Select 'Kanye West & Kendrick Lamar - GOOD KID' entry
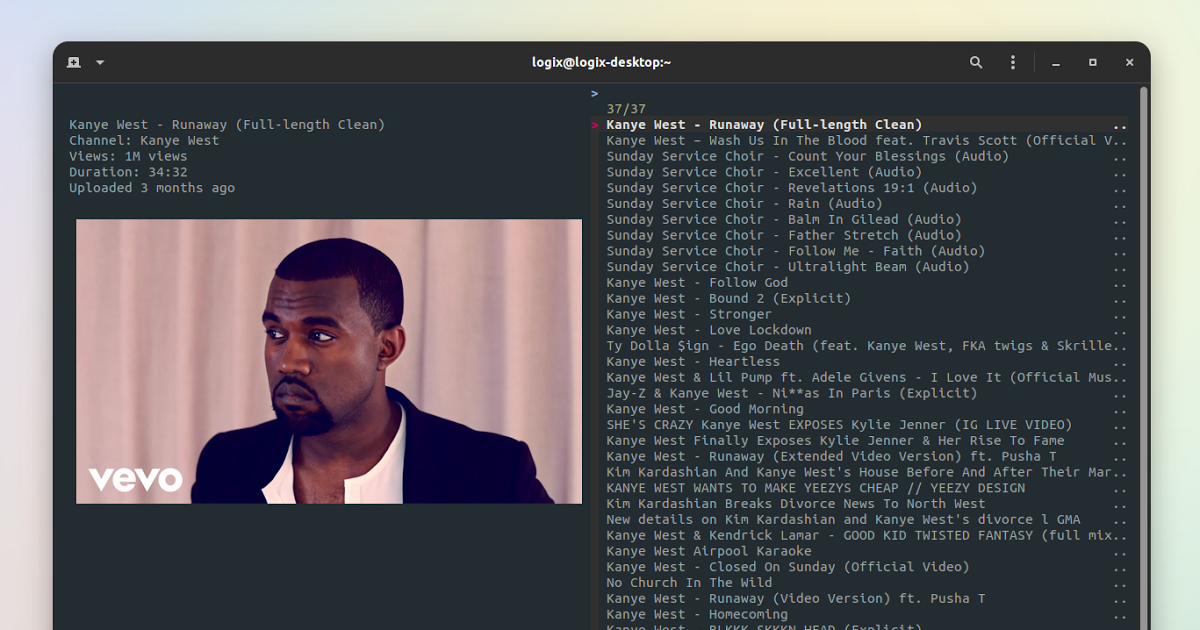Image resolution: width=1200 pixels, height=630 pixels. 866,536
